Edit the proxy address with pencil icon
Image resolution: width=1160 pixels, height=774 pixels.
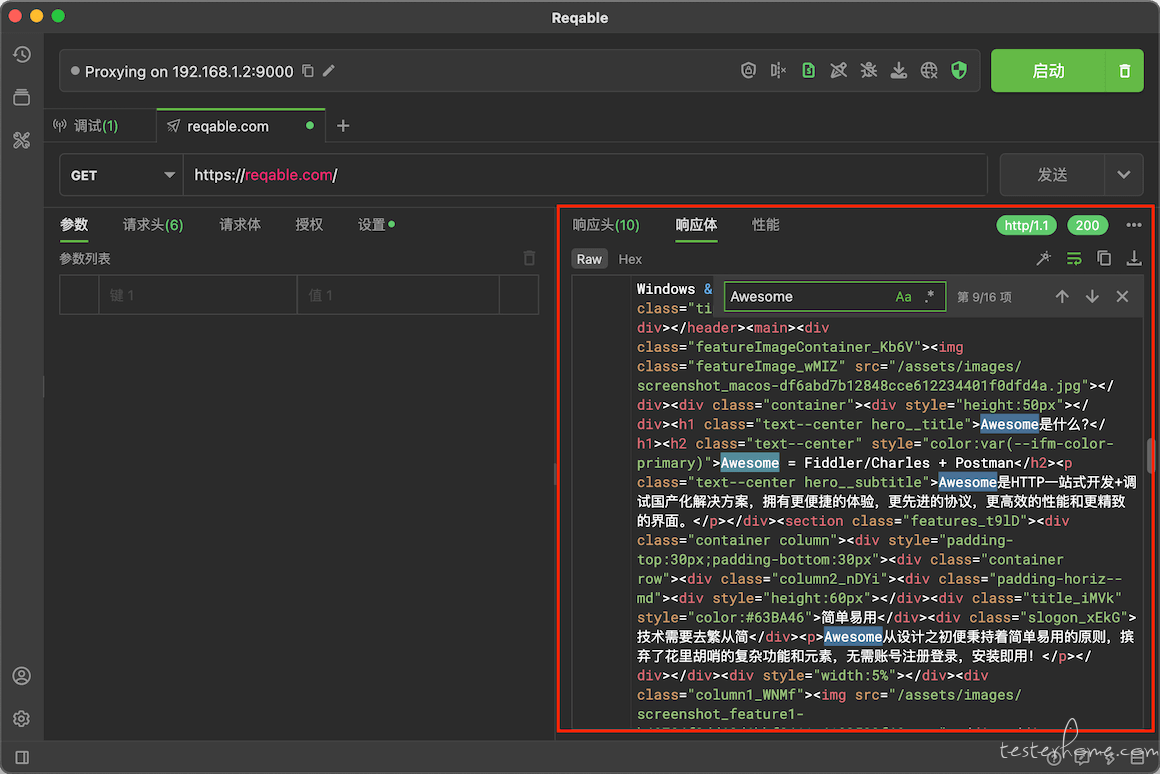click(x=329, y=71)
